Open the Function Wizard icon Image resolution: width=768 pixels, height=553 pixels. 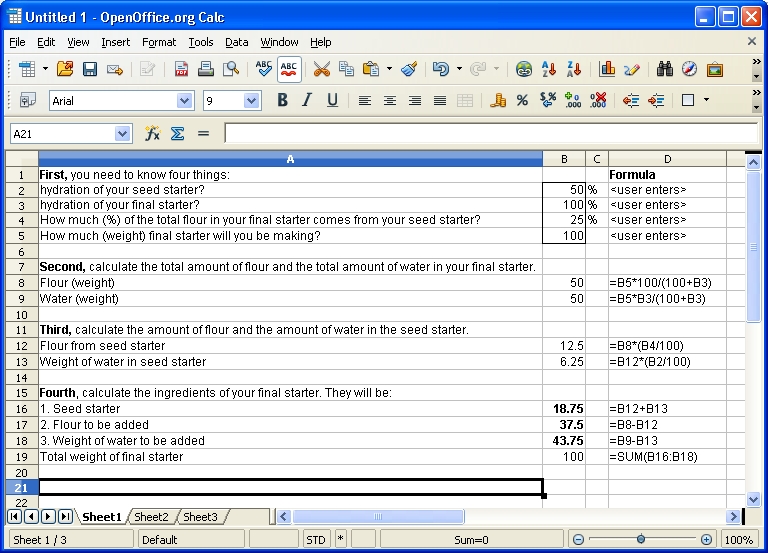pos(152,133)
